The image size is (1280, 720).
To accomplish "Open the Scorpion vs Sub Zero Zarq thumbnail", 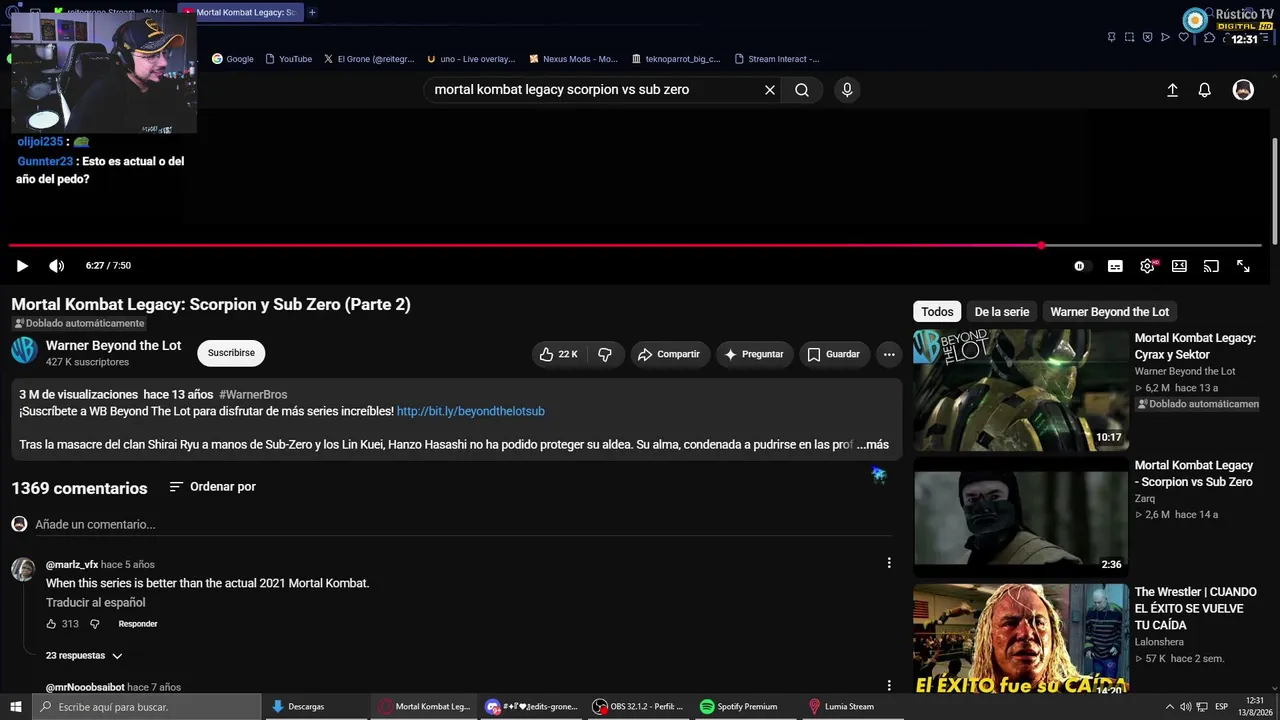I will 1021,517.
